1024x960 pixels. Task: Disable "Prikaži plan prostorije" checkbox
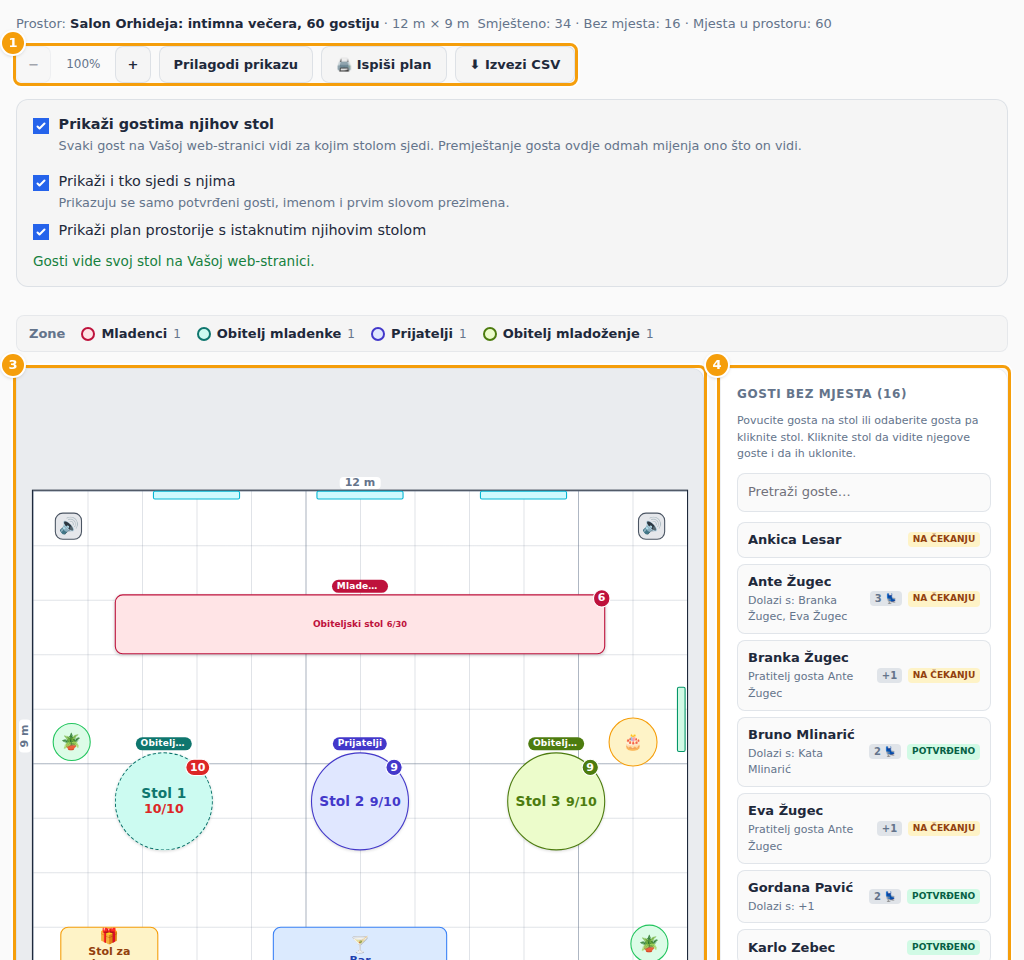[x=41, y=231]
